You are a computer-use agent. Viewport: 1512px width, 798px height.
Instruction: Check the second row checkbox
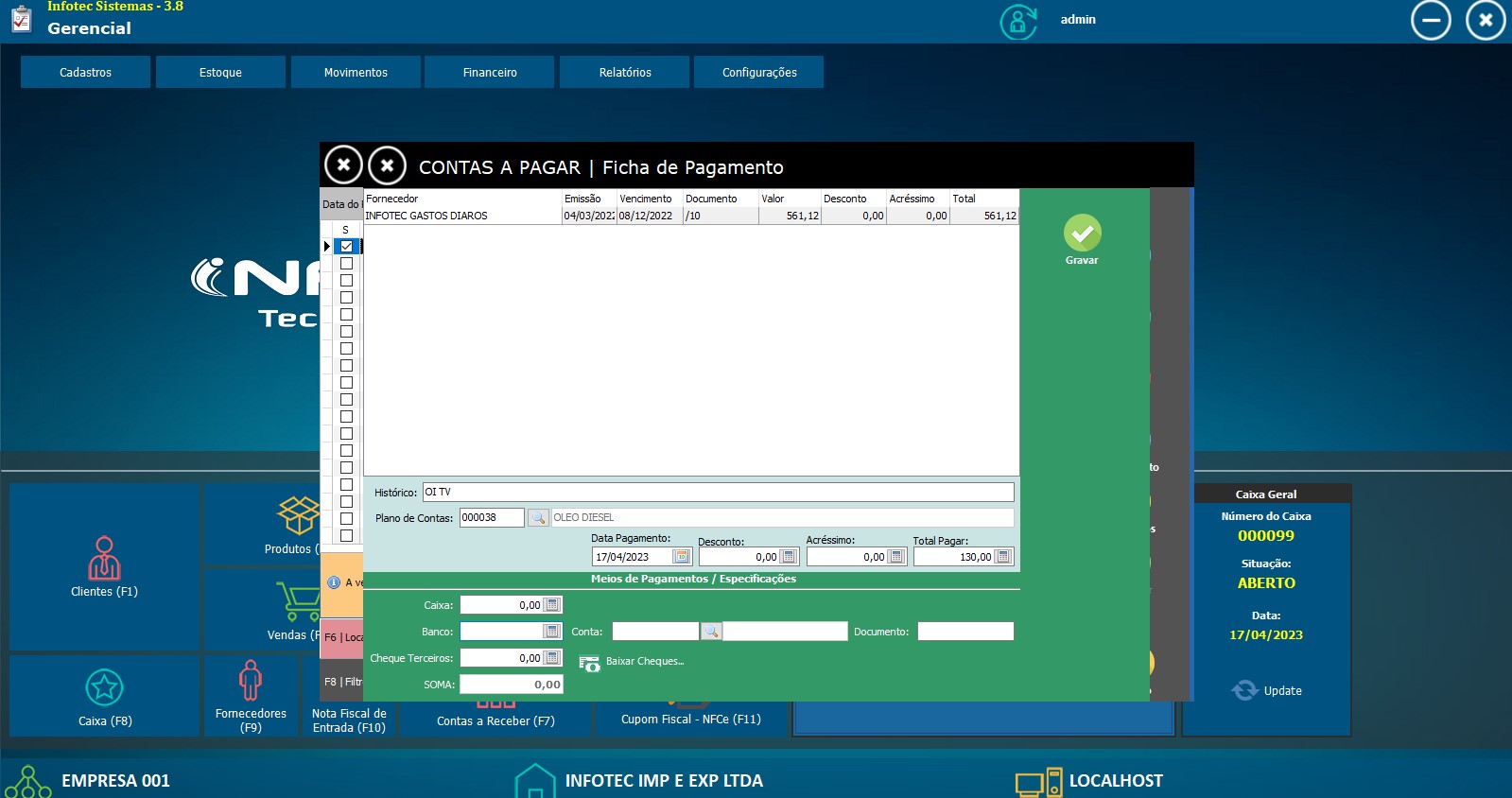coord(346,264)
